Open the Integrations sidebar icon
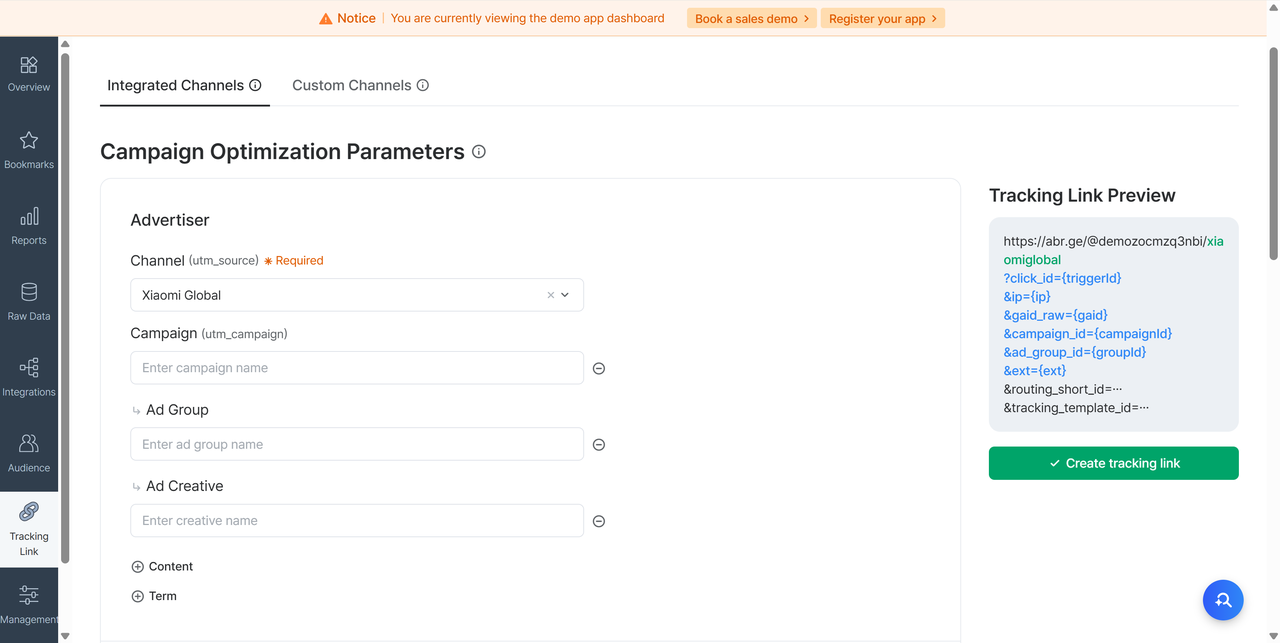The width and height of the screenshot is (1280, 643). coord(29,369)
